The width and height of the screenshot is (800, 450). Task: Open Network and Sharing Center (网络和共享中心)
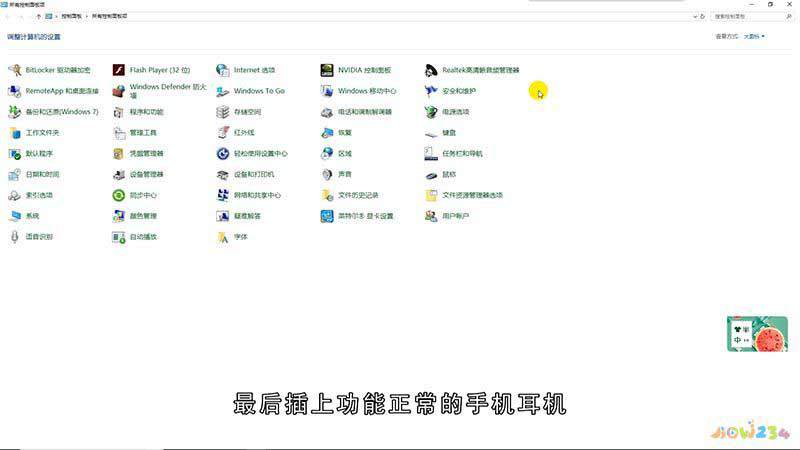[249, 195]
